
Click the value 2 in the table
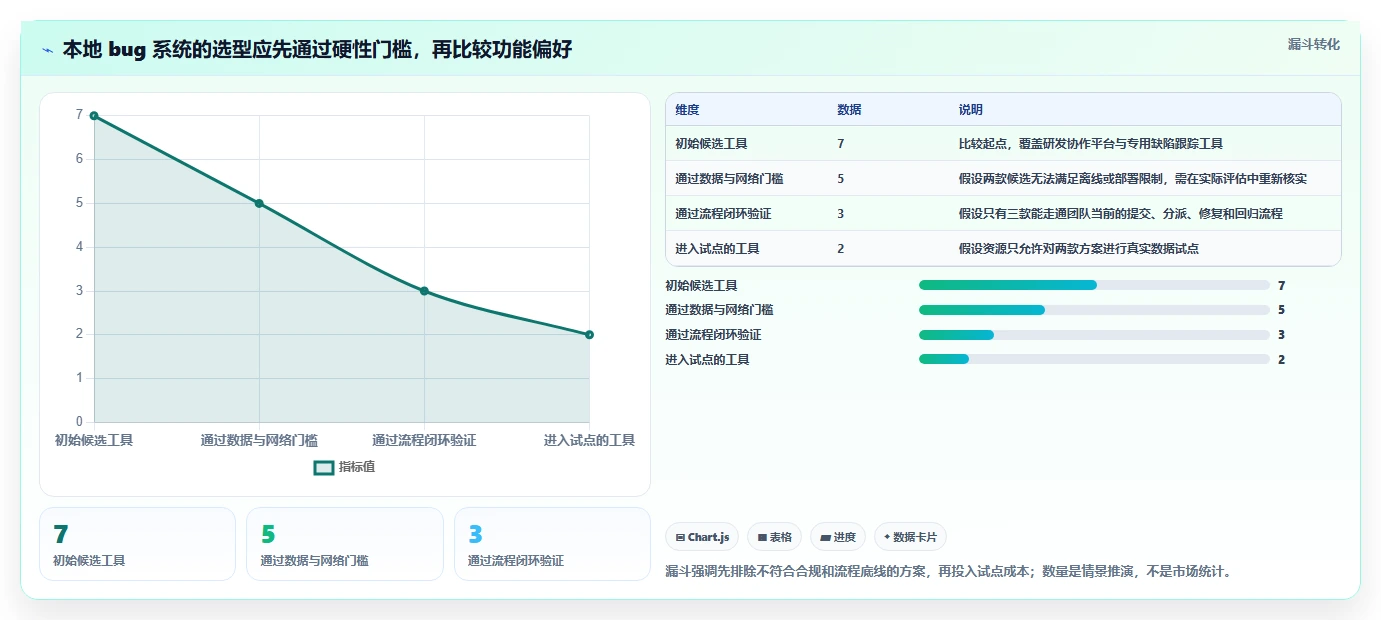point(841,249)
